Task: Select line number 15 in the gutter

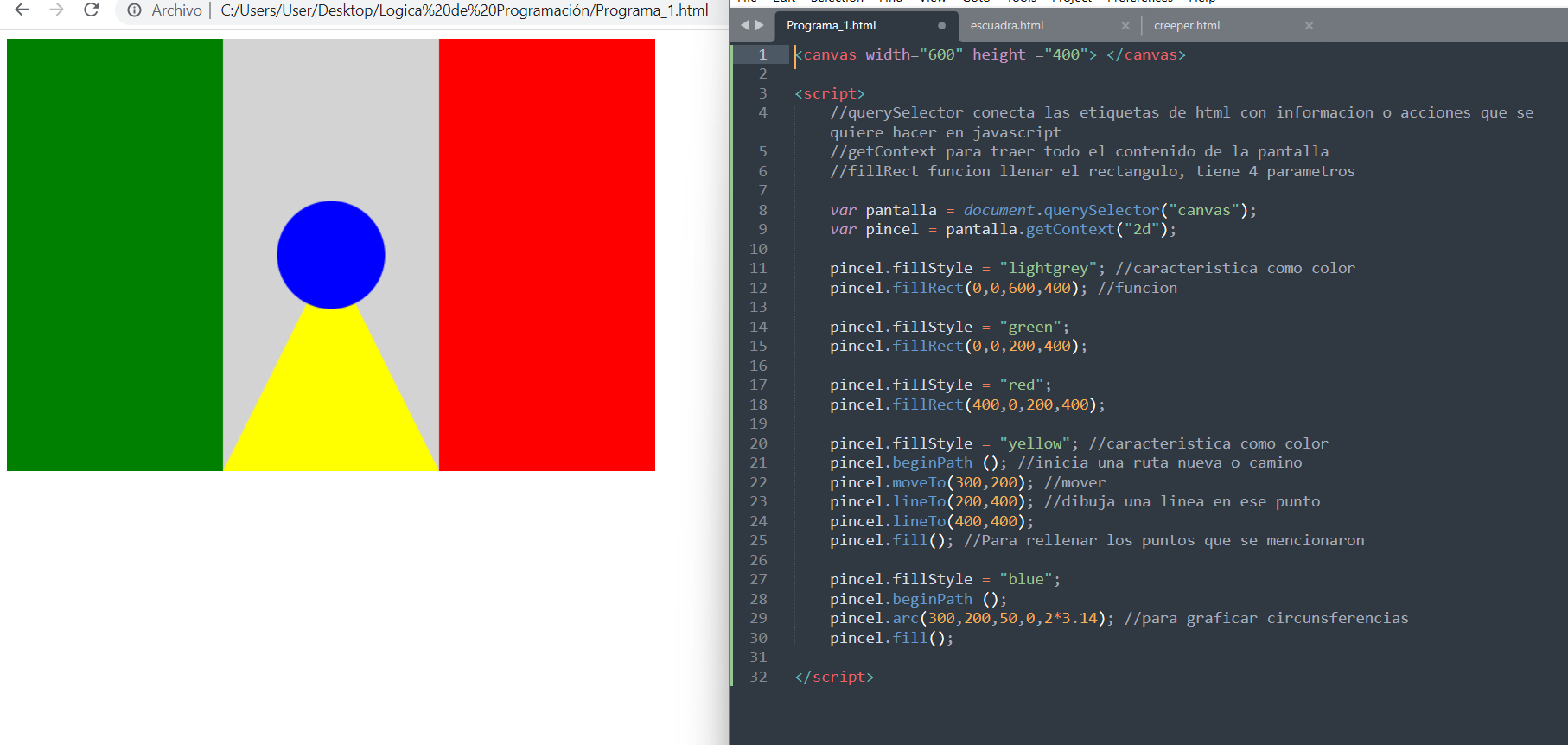Action: tap(758, 346)
